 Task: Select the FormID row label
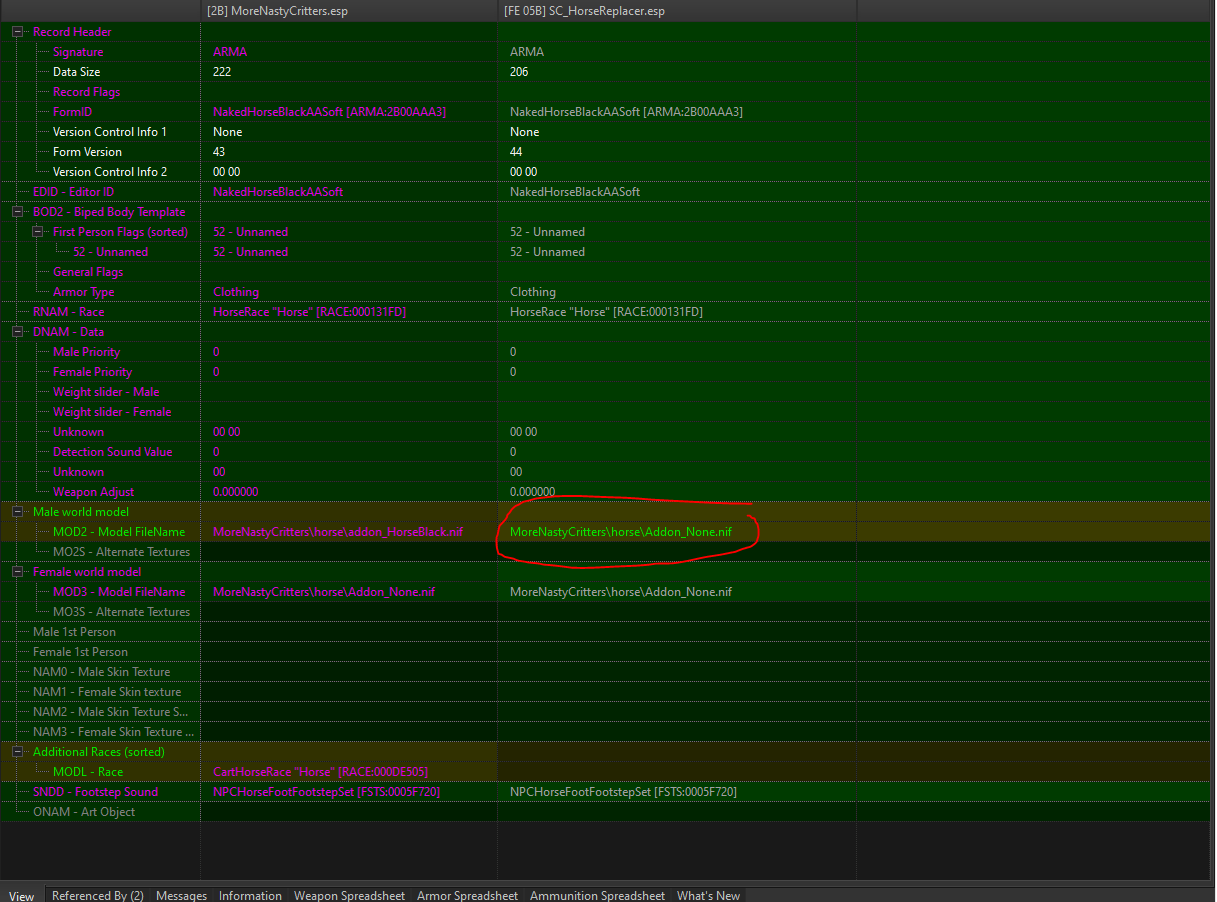point(72,112)
